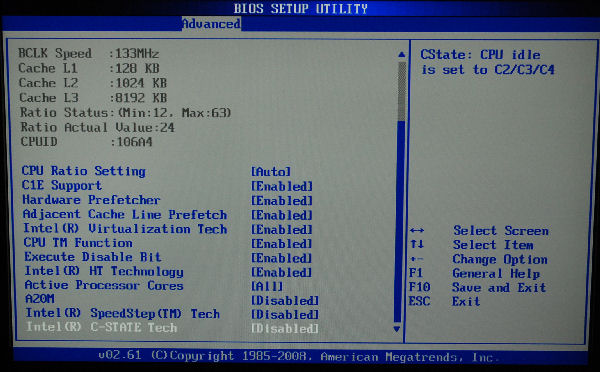Select Adjacent Cache Line Prefetch setting
Screen dimensions: 600x372
pyautogui.click(x=125, y=214)
